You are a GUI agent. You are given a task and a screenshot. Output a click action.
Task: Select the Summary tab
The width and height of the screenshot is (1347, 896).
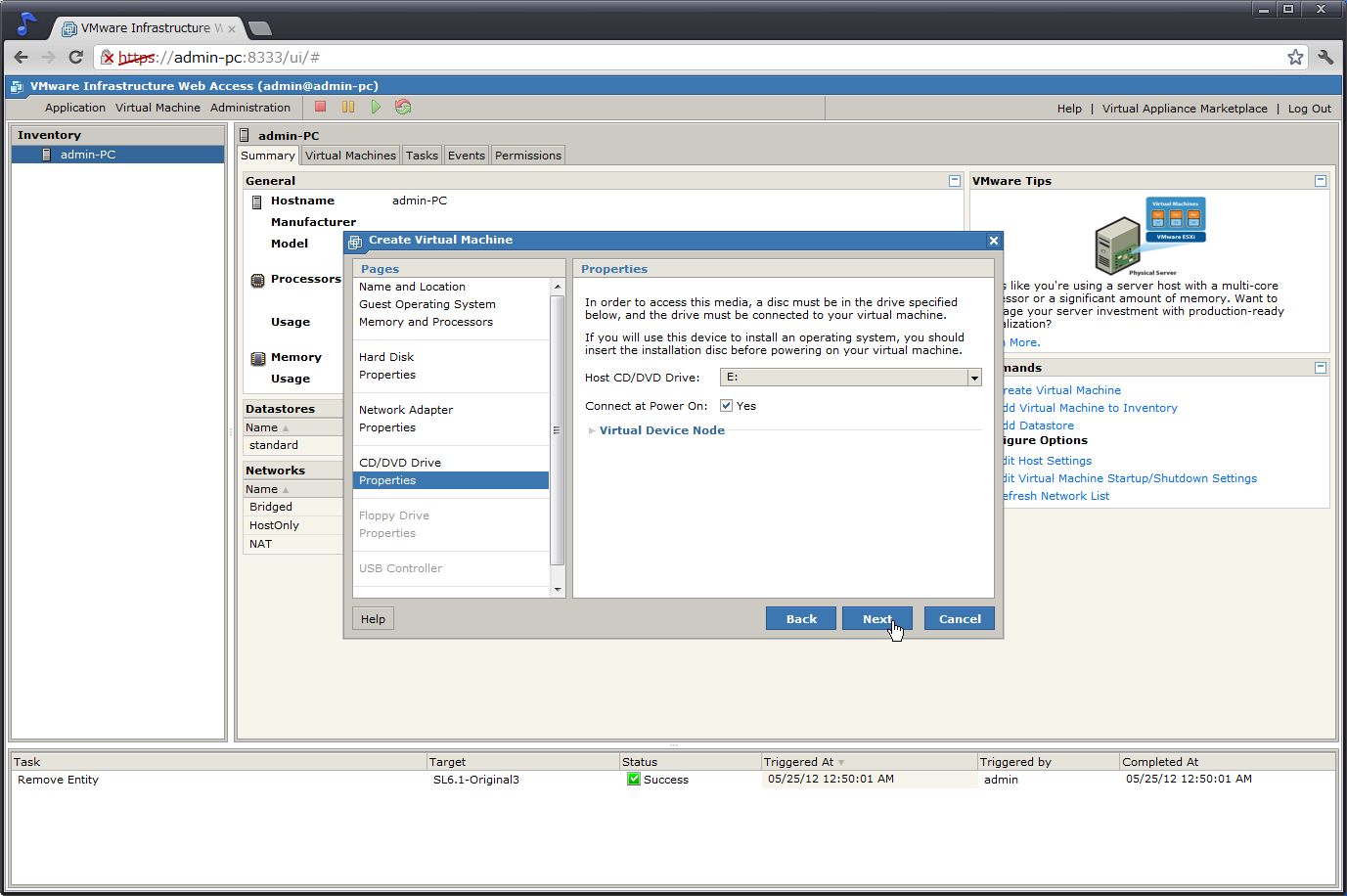268,156
